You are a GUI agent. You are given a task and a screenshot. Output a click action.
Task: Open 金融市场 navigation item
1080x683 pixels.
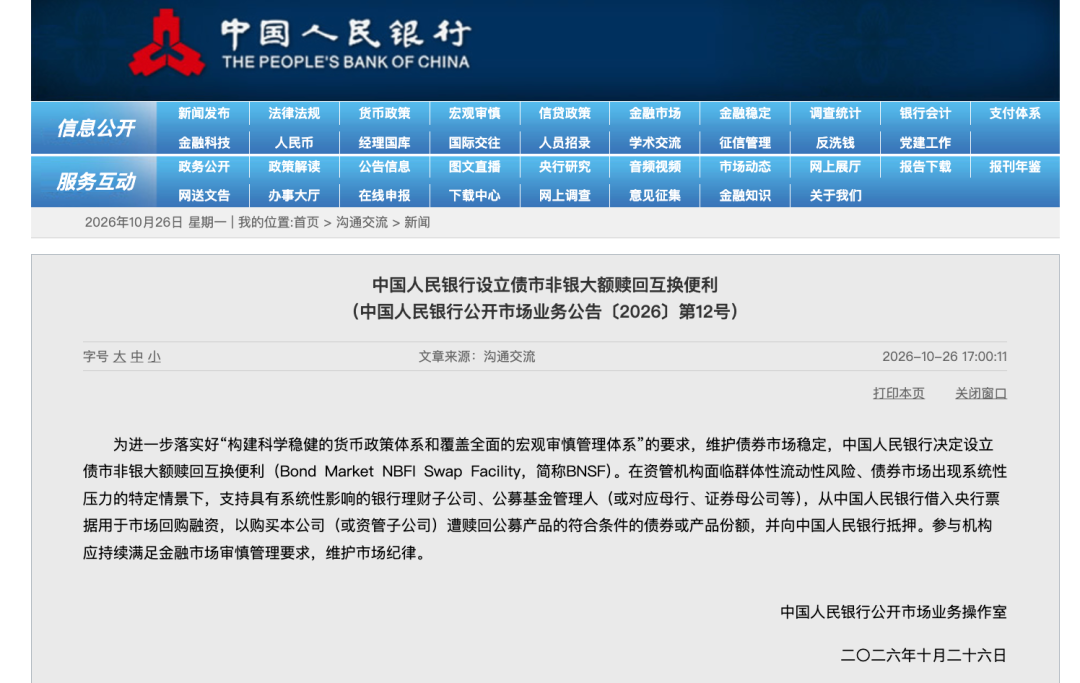[655, 114]
